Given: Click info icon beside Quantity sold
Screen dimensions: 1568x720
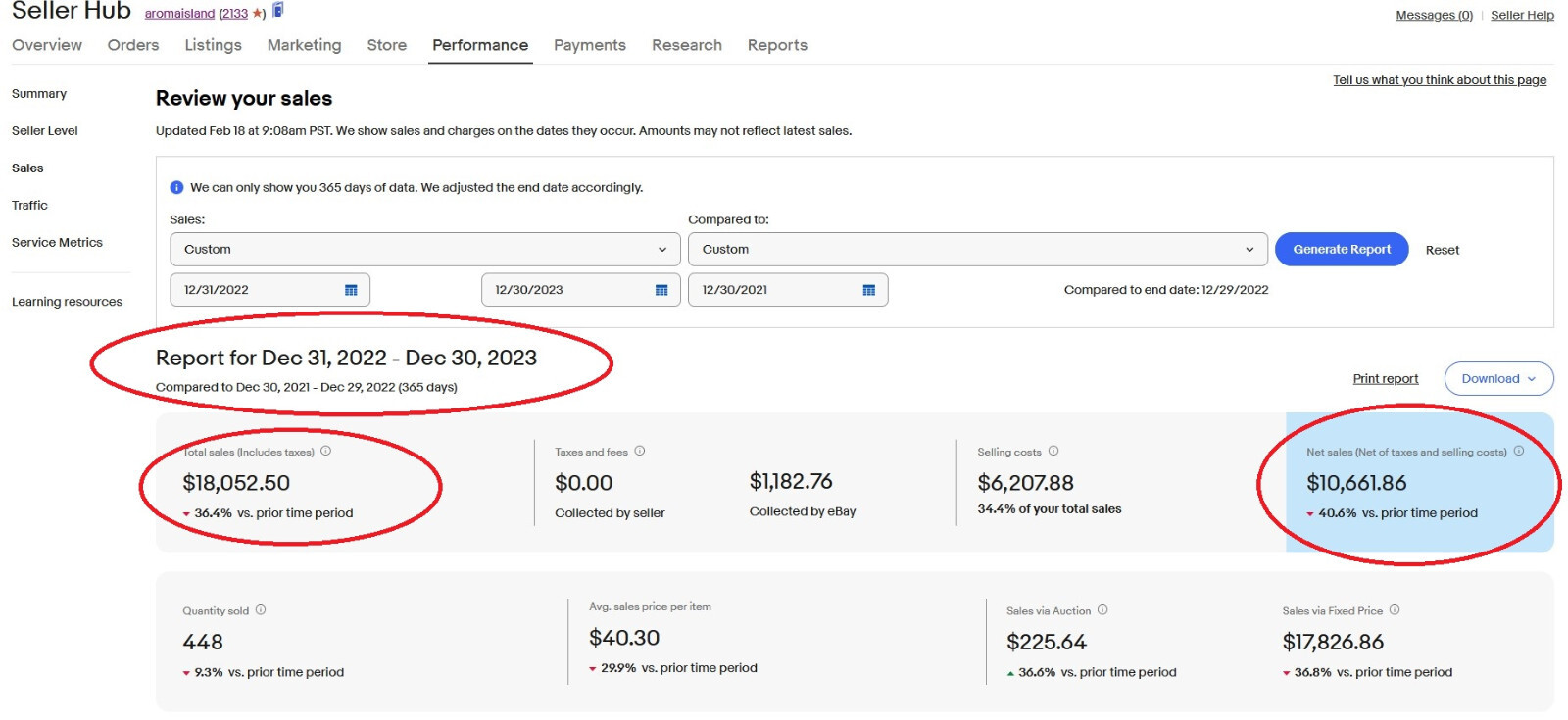Looking at the screenshot, I should 261,610.
